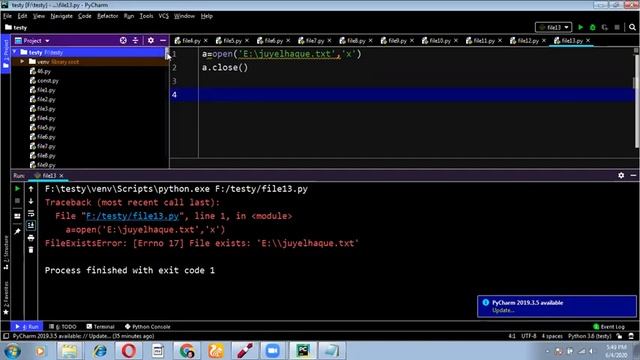Open file8.py from the project tree

point(42,156)
